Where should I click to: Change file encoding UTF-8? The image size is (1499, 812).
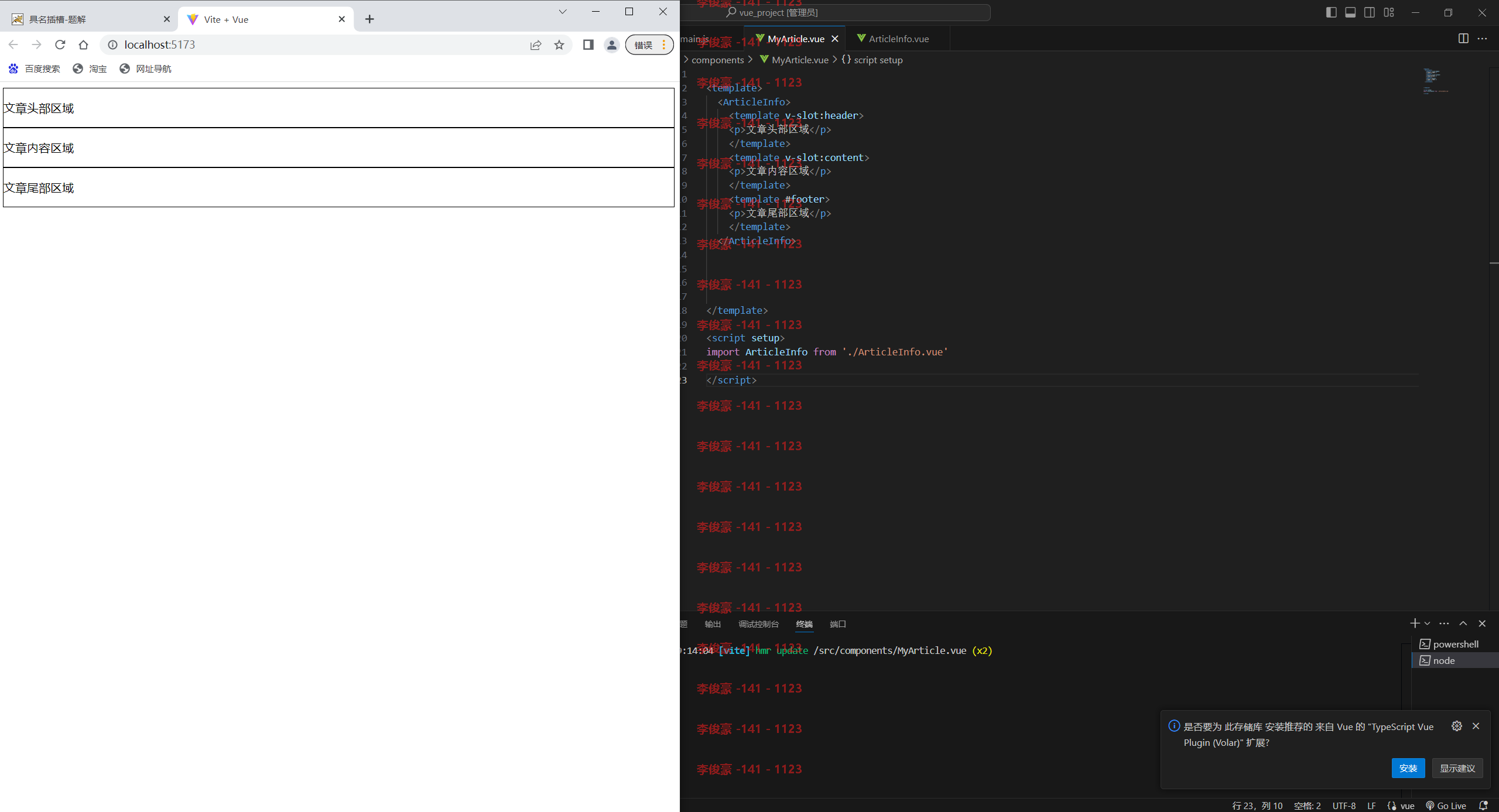click(x=1344, y=806)
